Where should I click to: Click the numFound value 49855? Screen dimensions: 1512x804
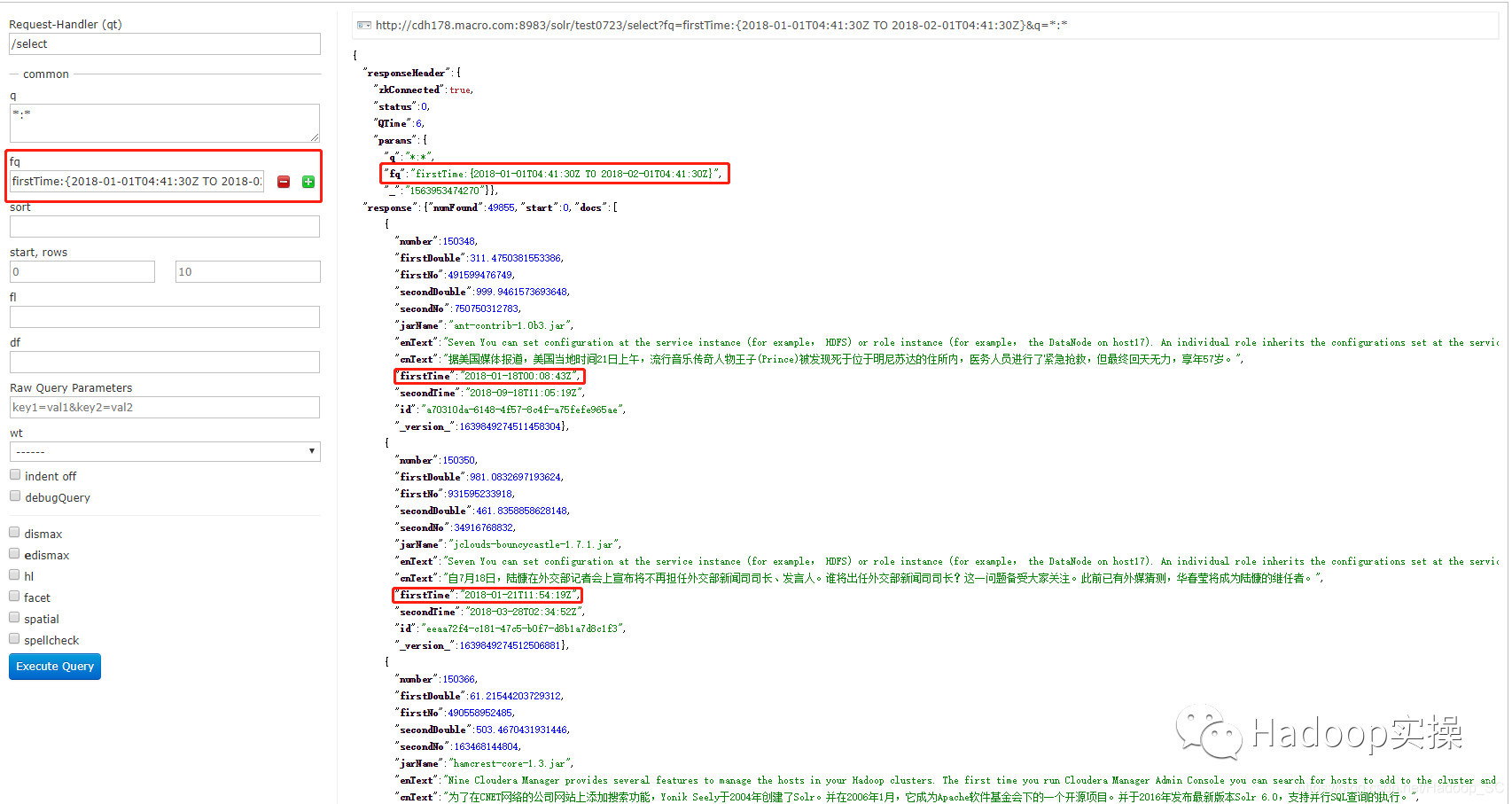click(x=501, y=207)
